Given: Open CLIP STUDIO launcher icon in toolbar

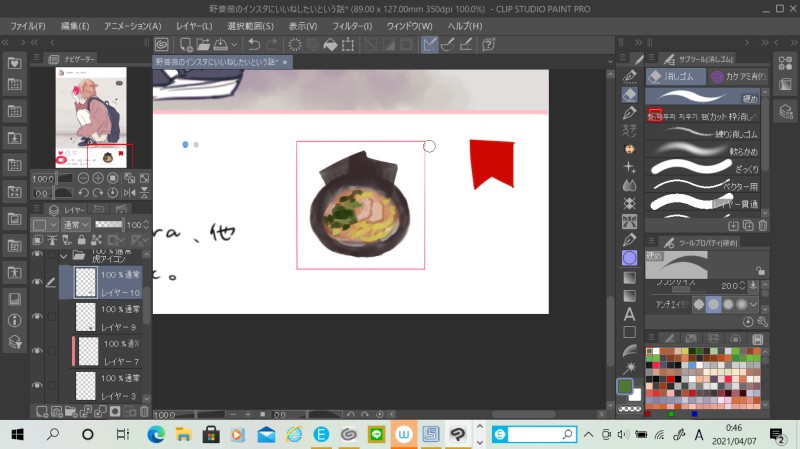Looking at the screenshot, I should (x=162, y=45).
